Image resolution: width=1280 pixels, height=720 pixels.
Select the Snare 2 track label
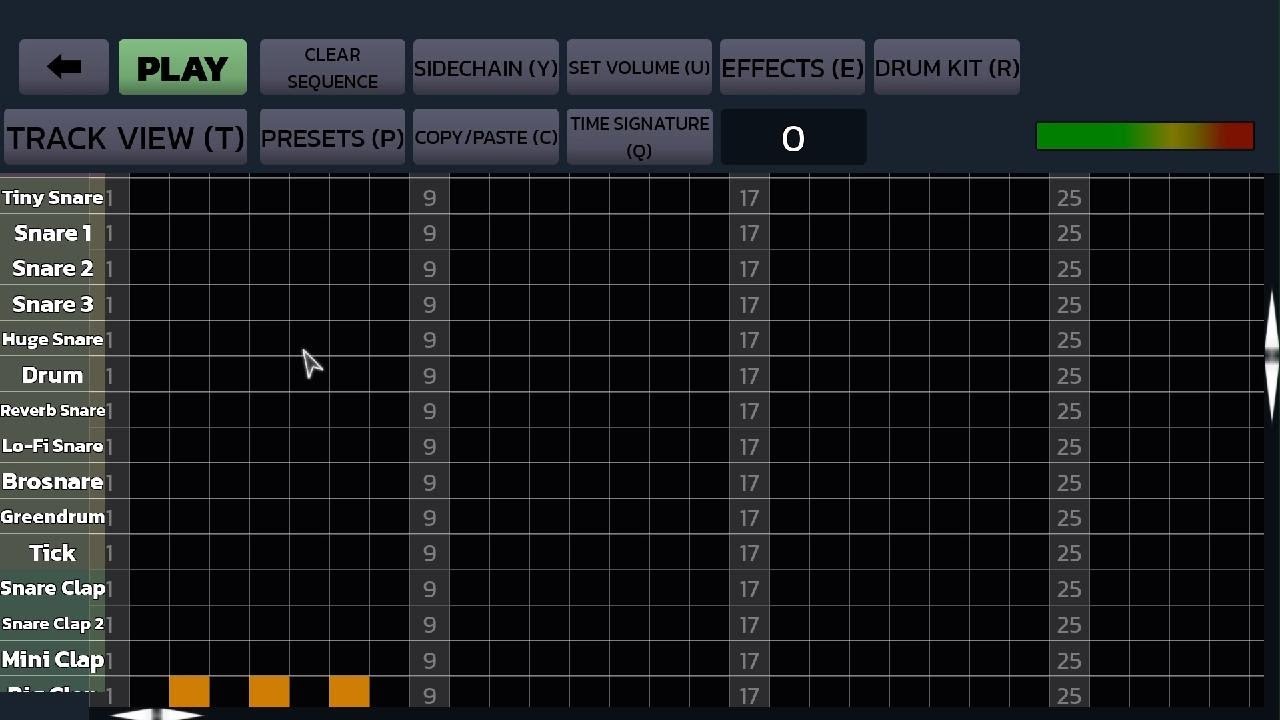(x=52, y=268)
